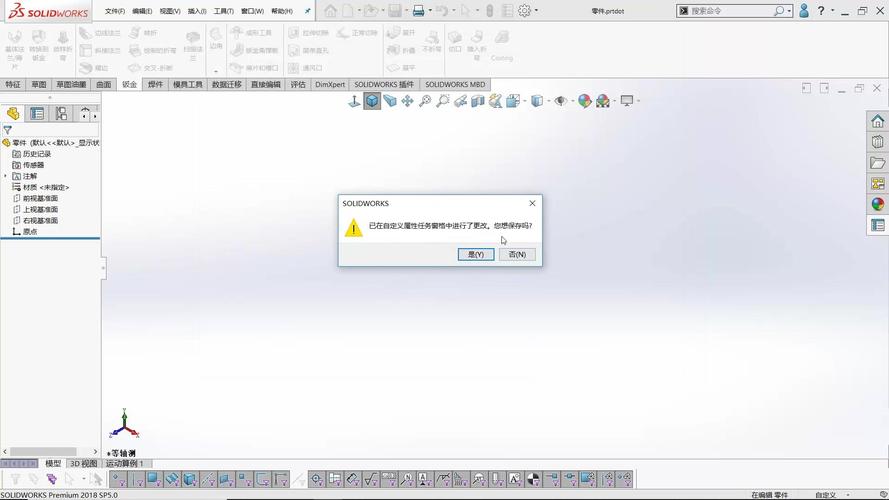Open the View Settings monitor icon
The image size is (889, 500).
pyautogui.click(x=626, y=101)
